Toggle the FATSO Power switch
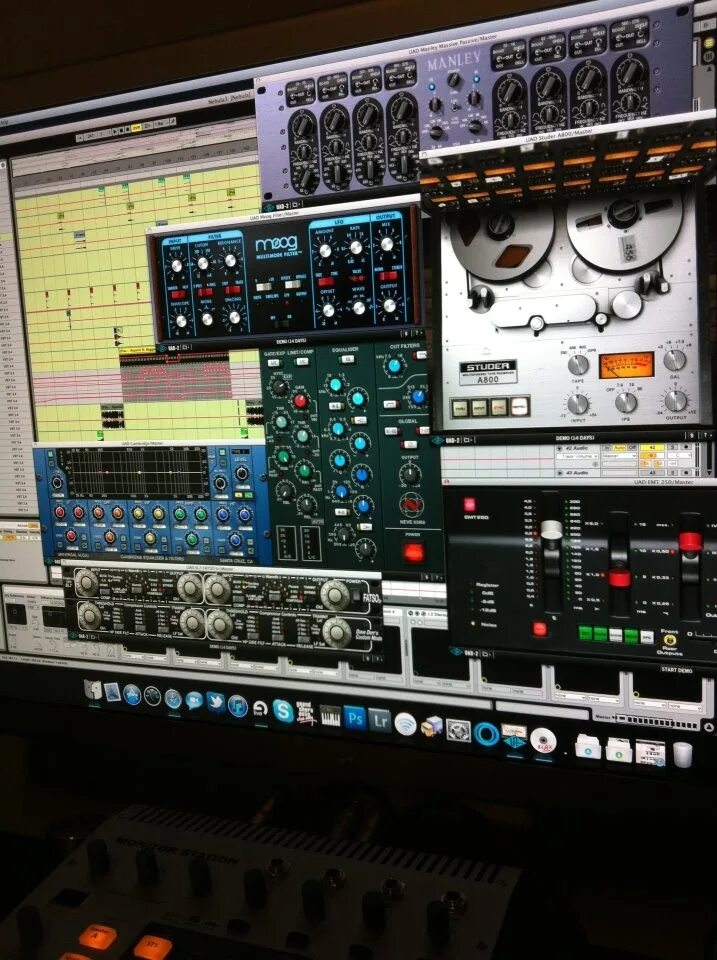Image resolution: width=717 pixels, height=960 pixels. [355, 594]
